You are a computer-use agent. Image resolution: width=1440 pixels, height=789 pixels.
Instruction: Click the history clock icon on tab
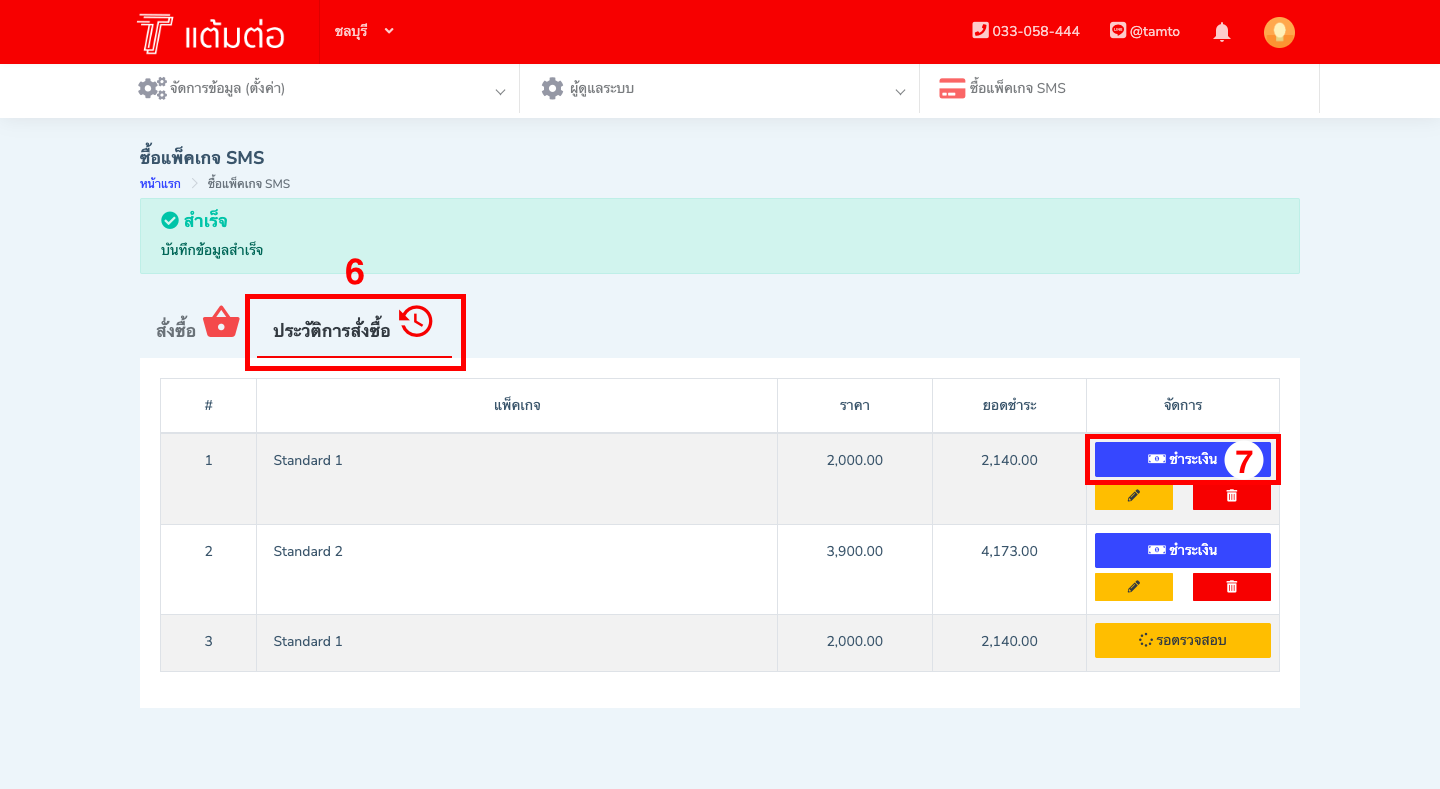click(415, 321)
